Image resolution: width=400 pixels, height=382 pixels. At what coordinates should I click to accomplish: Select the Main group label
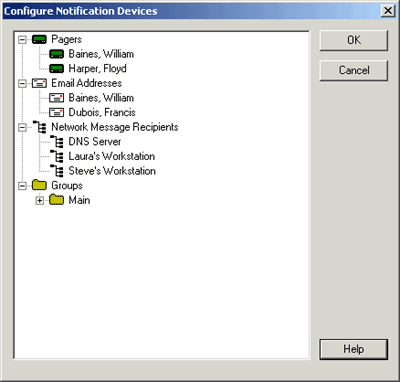[x=79, y=200]
